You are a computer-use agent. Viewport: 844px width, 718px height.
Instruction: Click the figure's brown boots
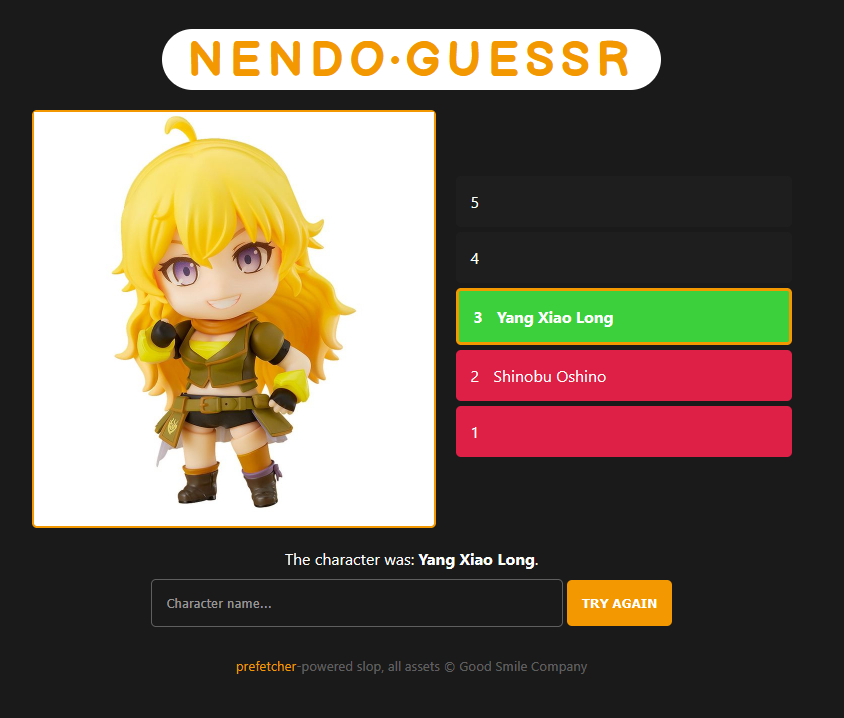(229, 484)
